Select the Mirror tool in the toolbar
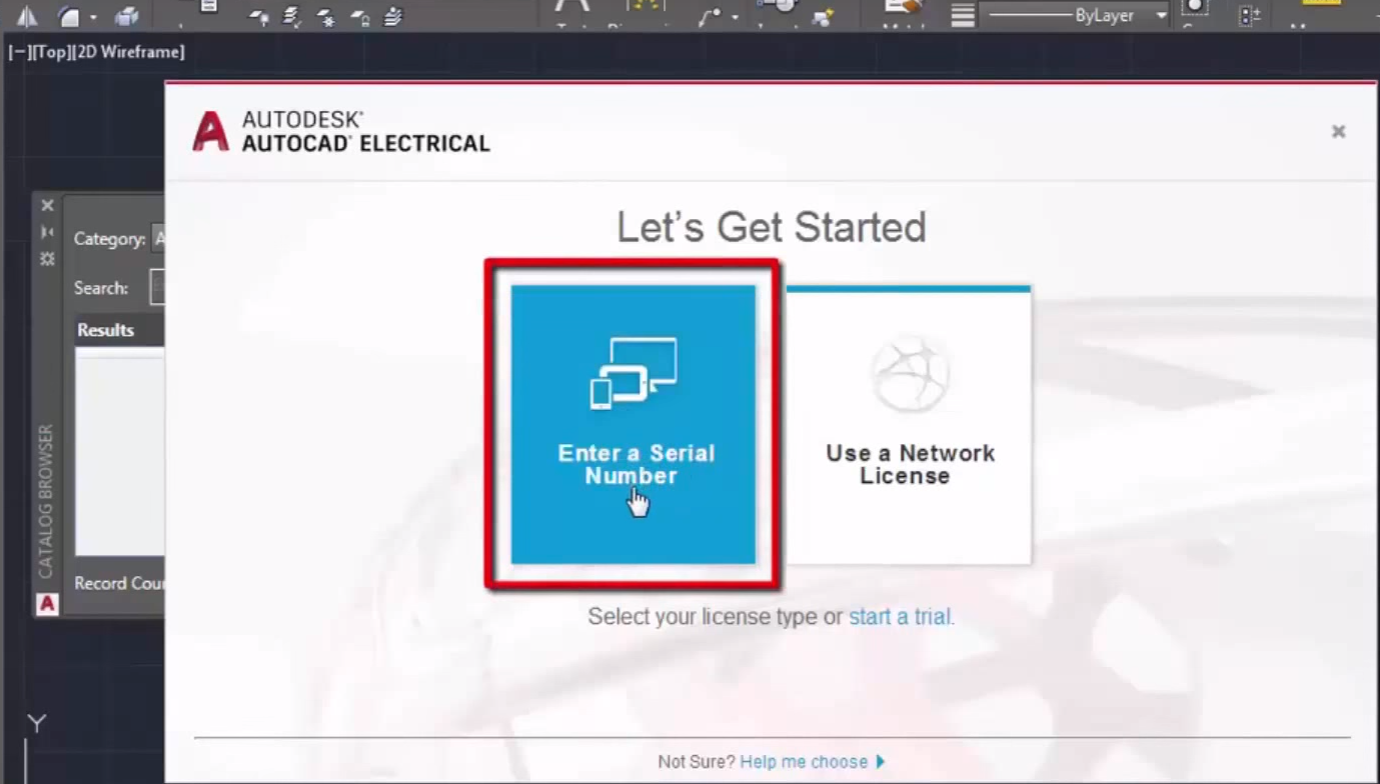This screenshot has height=784, width=1380. click(28, 17)
